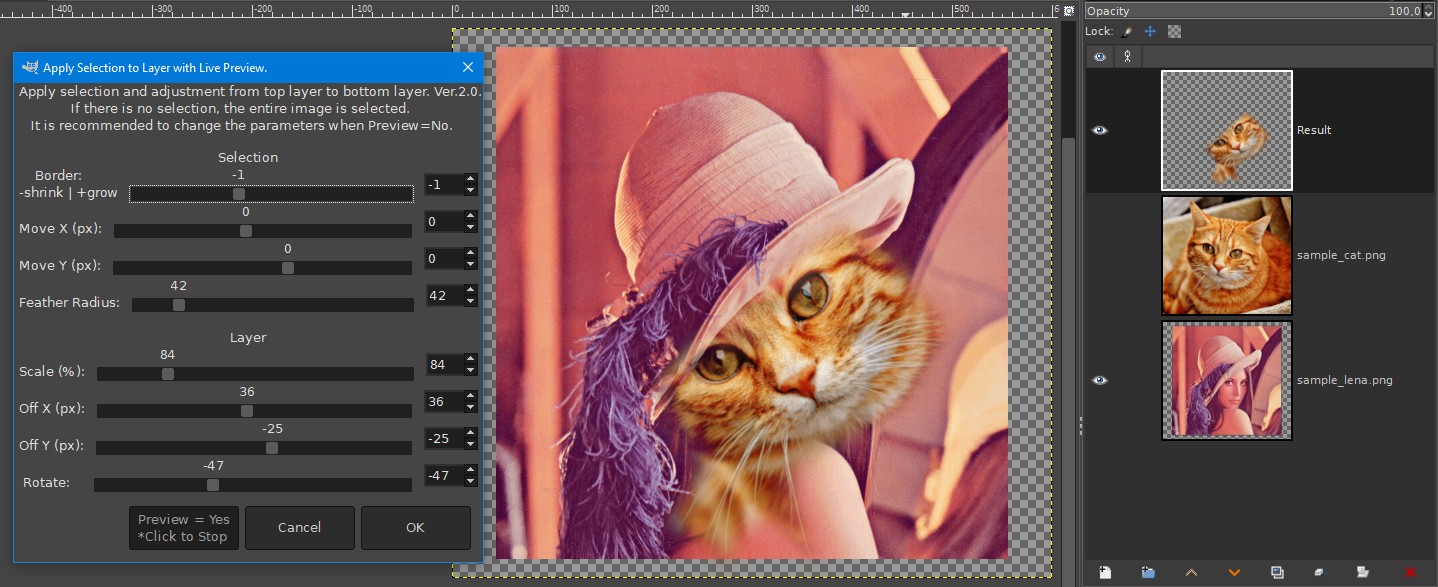This screenshot has height=587, width=1438.
Task: Click the Rotate slider
Action: click(x=253, y=485)
